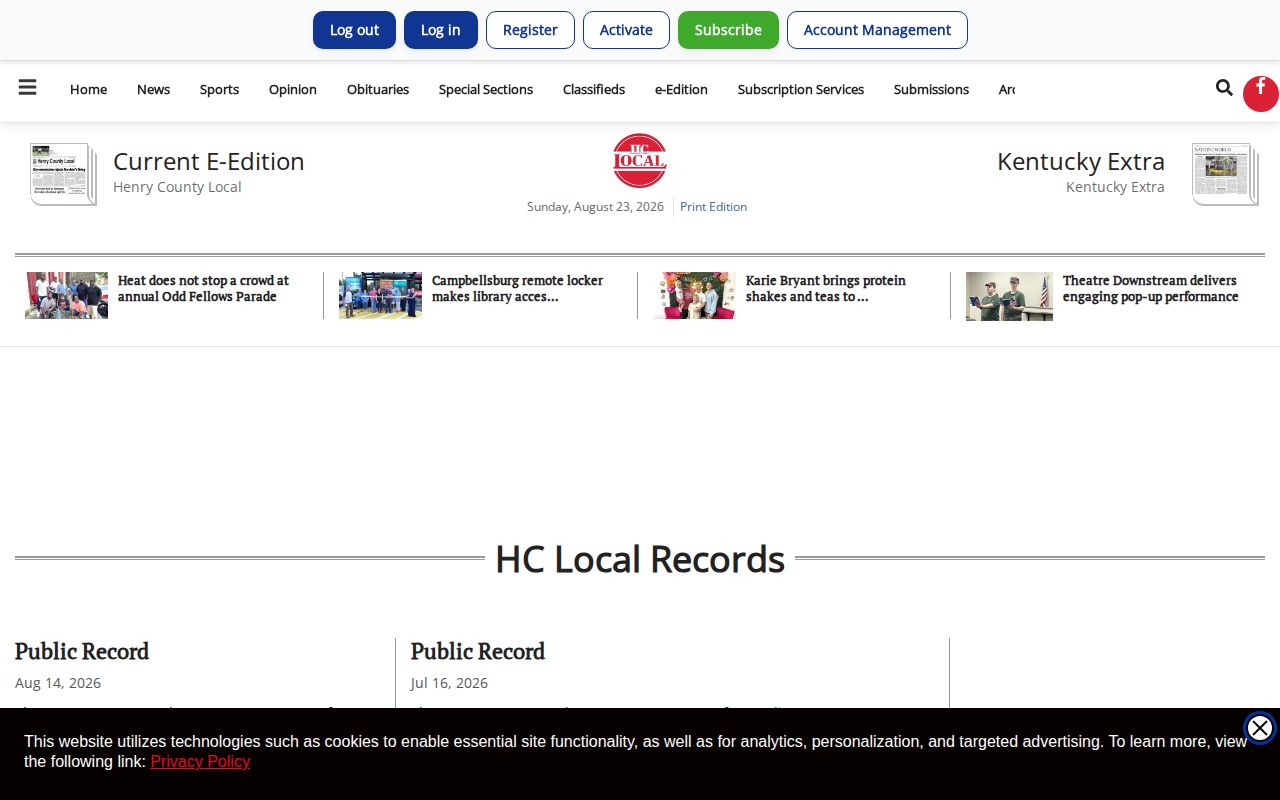Click the Log in button
1280x800 pixels.
click(x=440, y=30)
